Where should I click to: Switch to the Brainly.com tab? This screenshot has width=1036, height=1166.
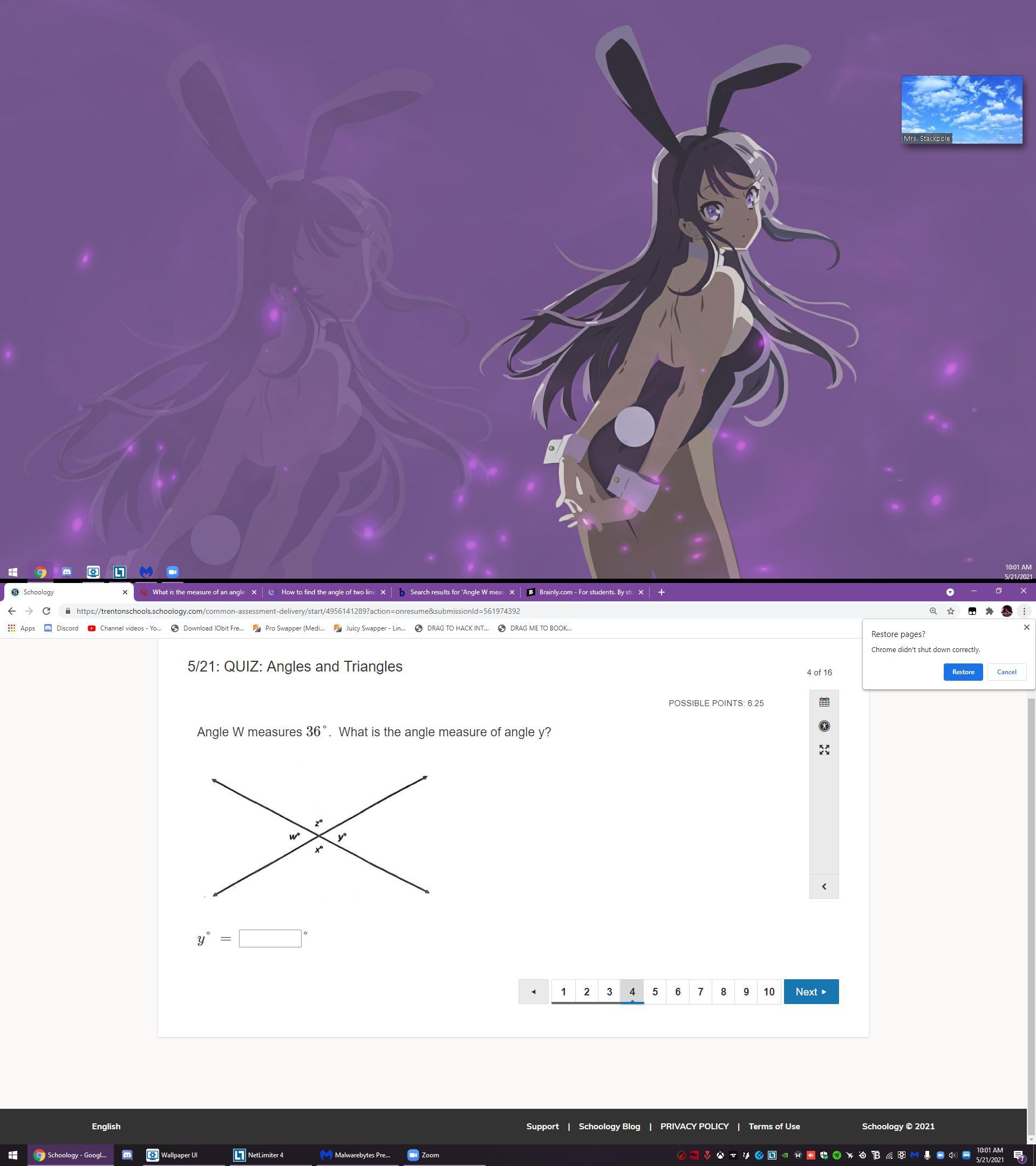584,592
